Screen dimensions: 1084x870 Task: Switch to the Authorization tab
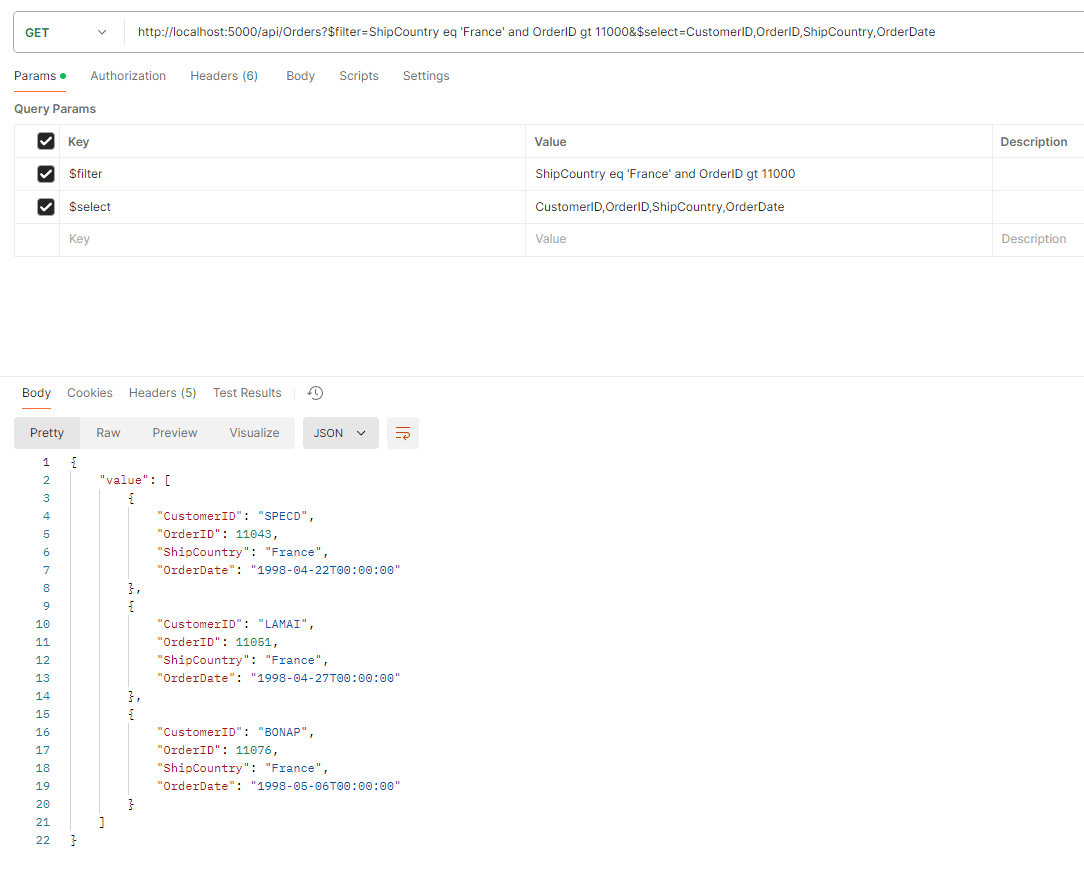click(128, 76)
